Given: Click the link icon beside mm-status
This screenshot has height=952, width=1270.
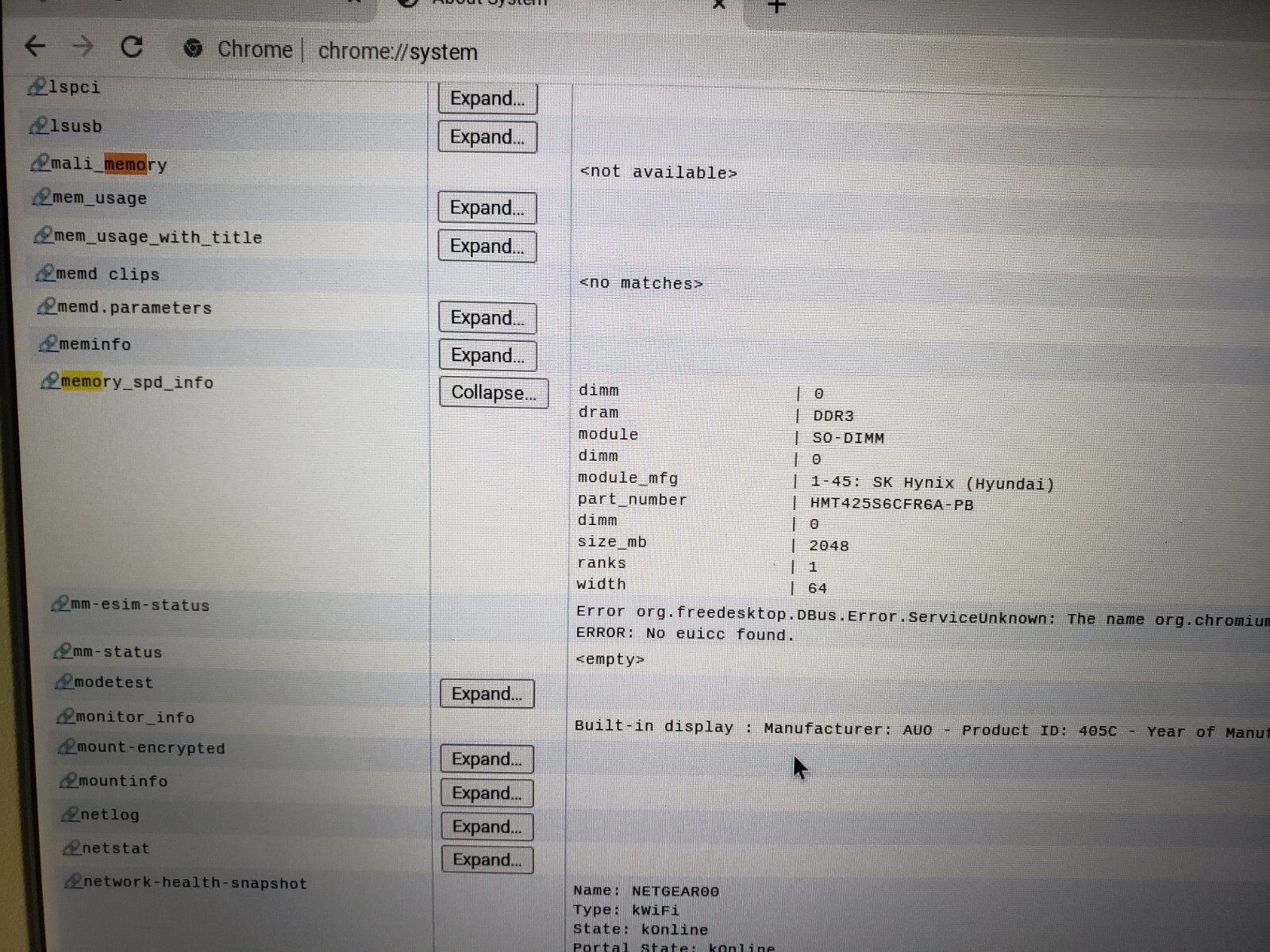Looking at the screenshot, I should (x=63, y=651).
